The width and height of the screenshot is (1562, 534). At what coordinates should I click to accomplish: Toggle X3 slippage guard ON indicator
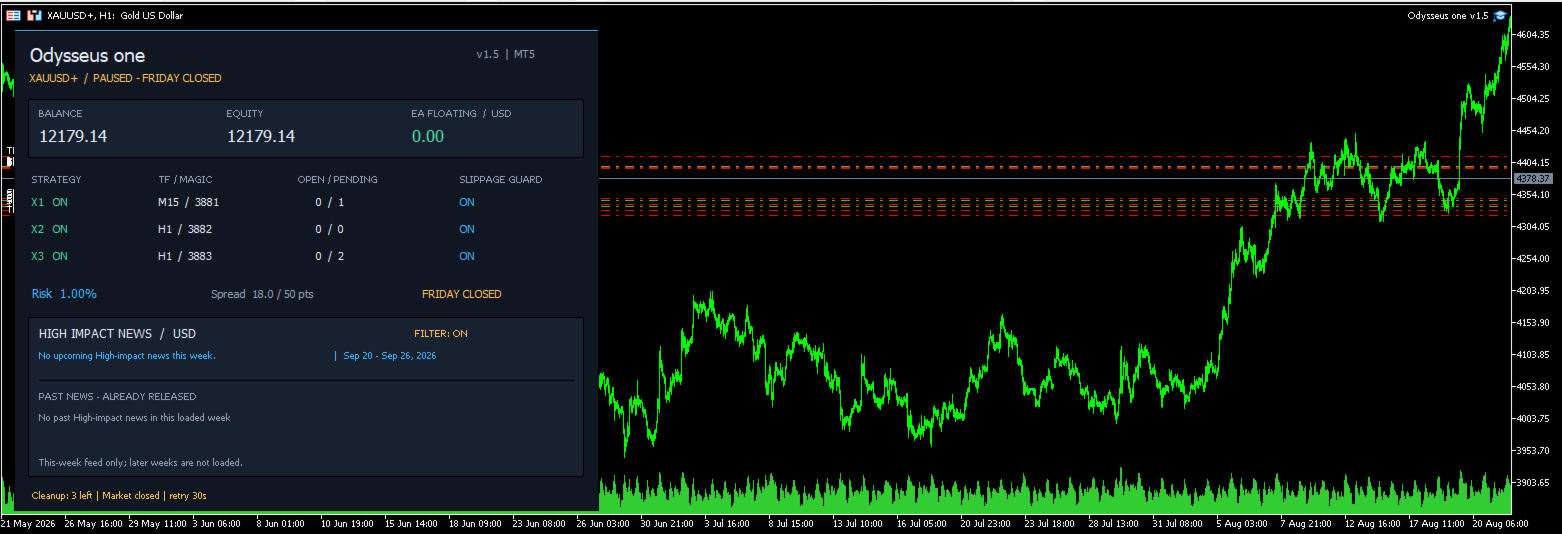point(467,256)
